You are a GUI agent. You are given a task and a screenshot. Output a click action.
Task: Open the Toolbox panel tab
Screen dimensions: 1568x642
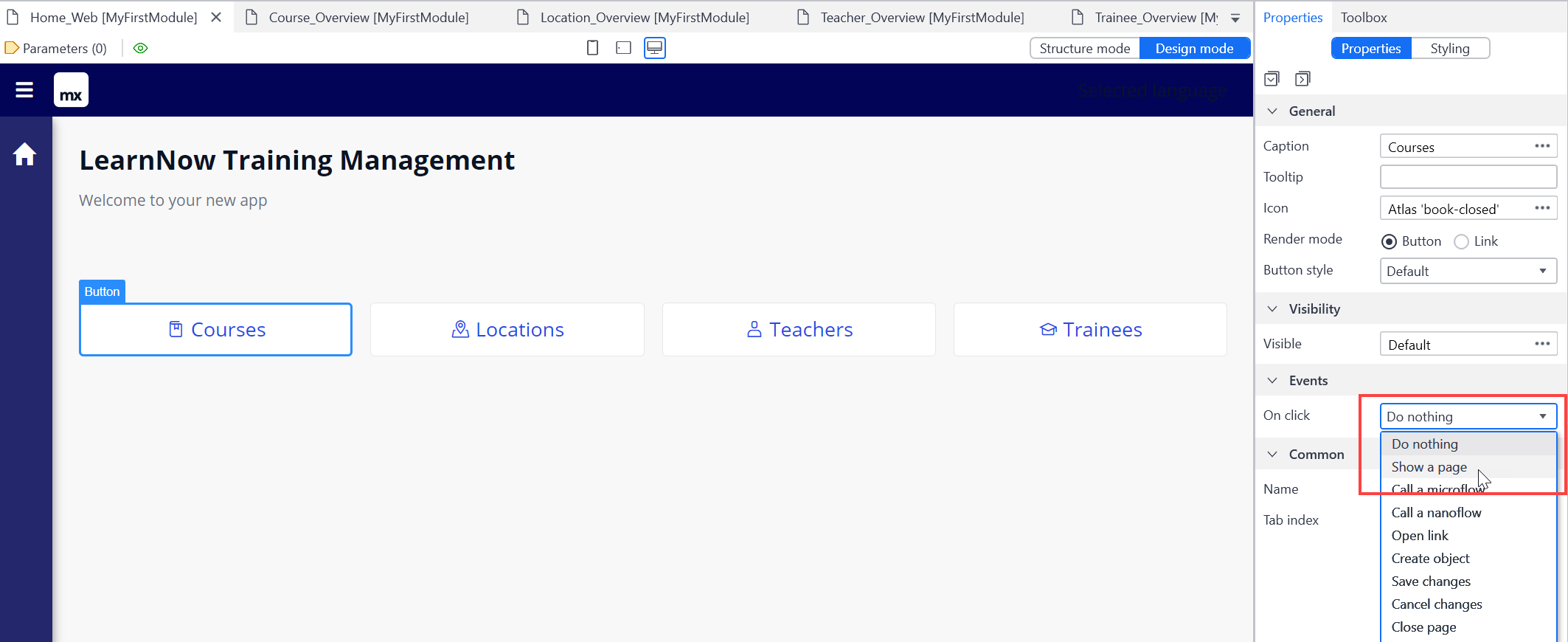[x=1364, y=17]
